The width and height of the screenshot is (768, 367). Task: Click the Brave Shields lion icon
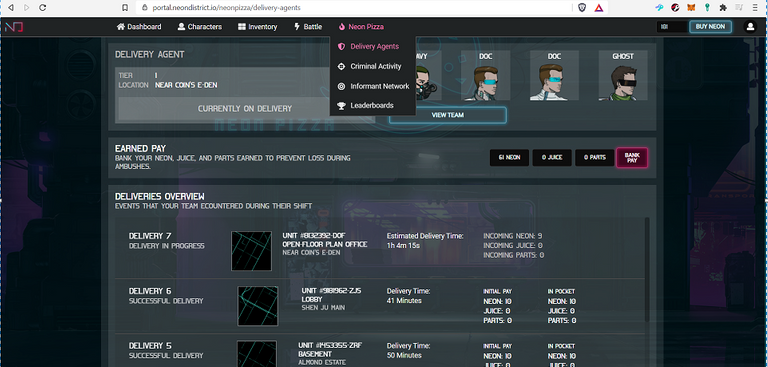(x=582, y=8)
